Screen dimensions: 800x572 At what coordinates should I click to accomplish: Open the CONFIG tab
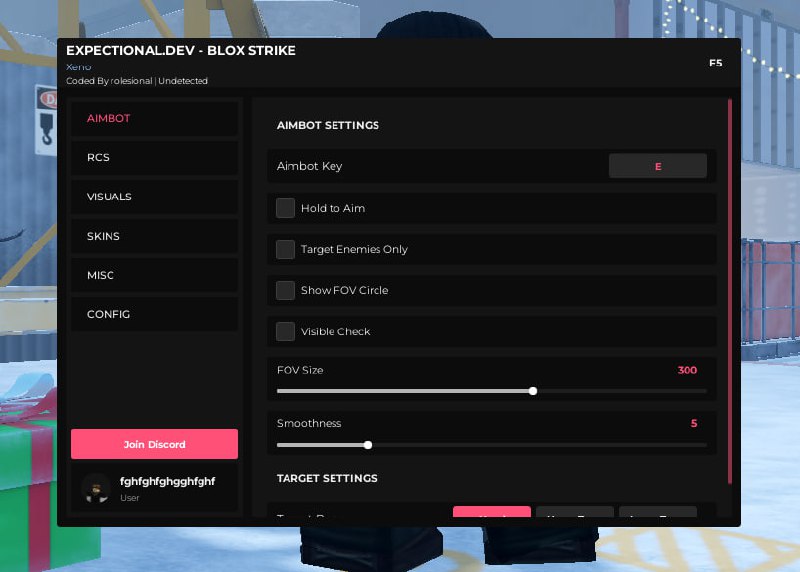click(x=154, y=314)
